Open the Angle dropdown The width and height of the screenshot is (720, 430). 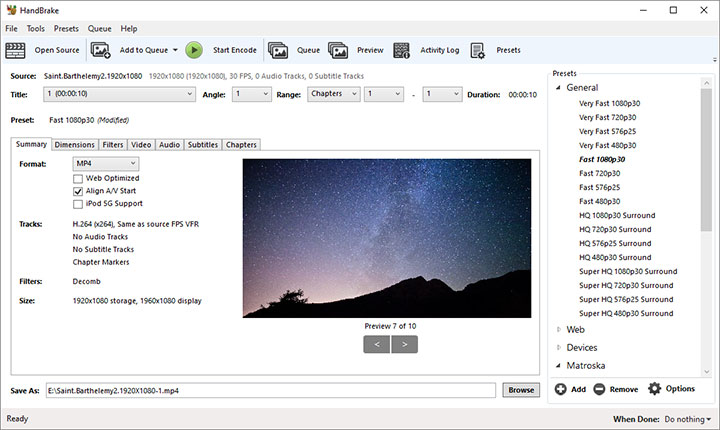point(252,94)
